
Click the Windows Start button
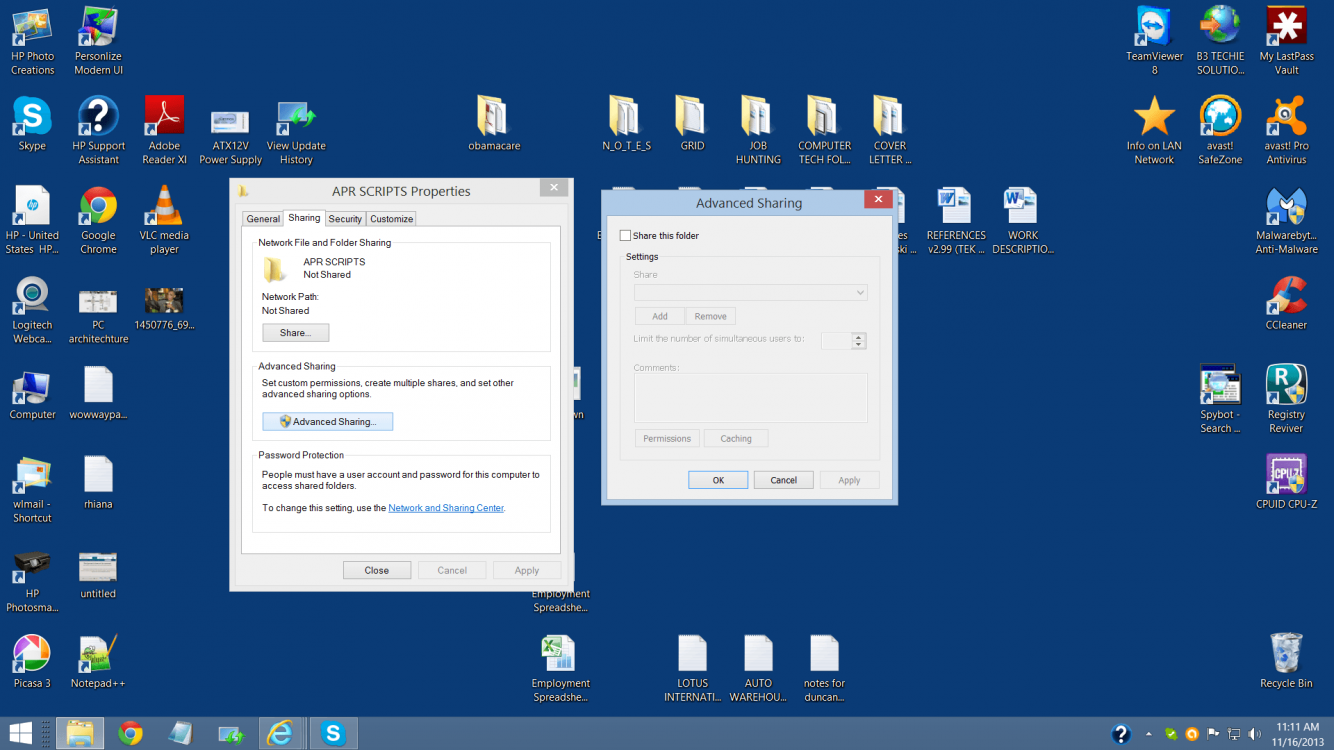(x=20, y=733)
